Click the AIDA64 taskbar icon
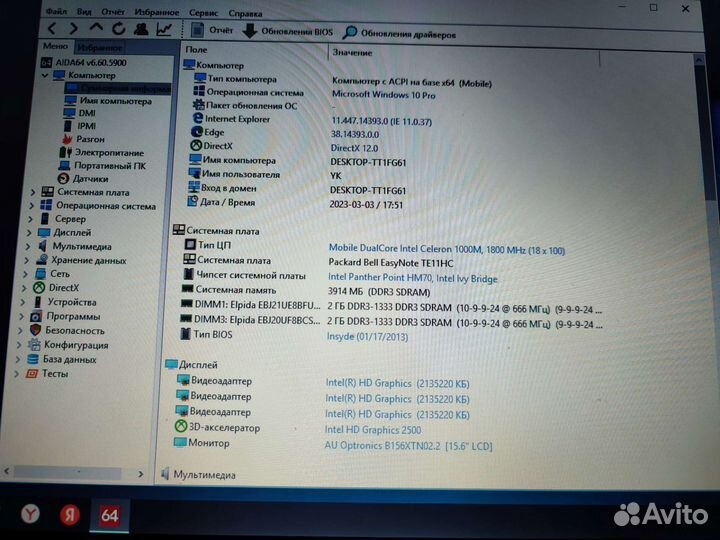 click(109, 515)
